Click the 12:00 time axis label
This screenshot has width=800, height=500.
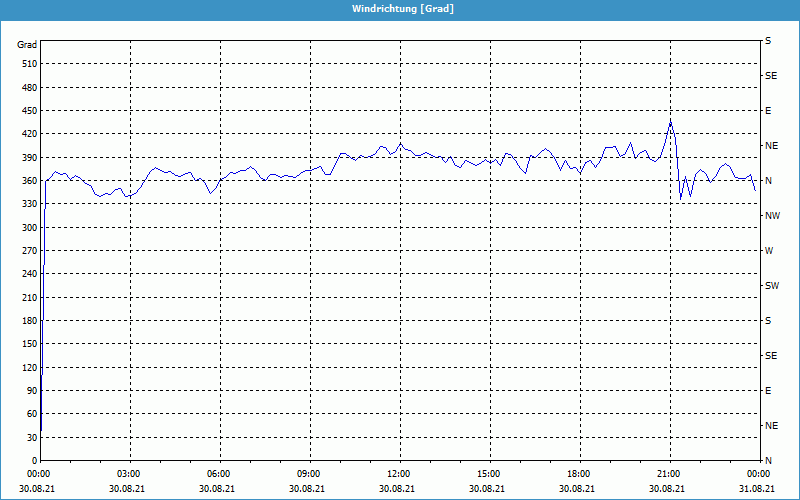(400, 473)
